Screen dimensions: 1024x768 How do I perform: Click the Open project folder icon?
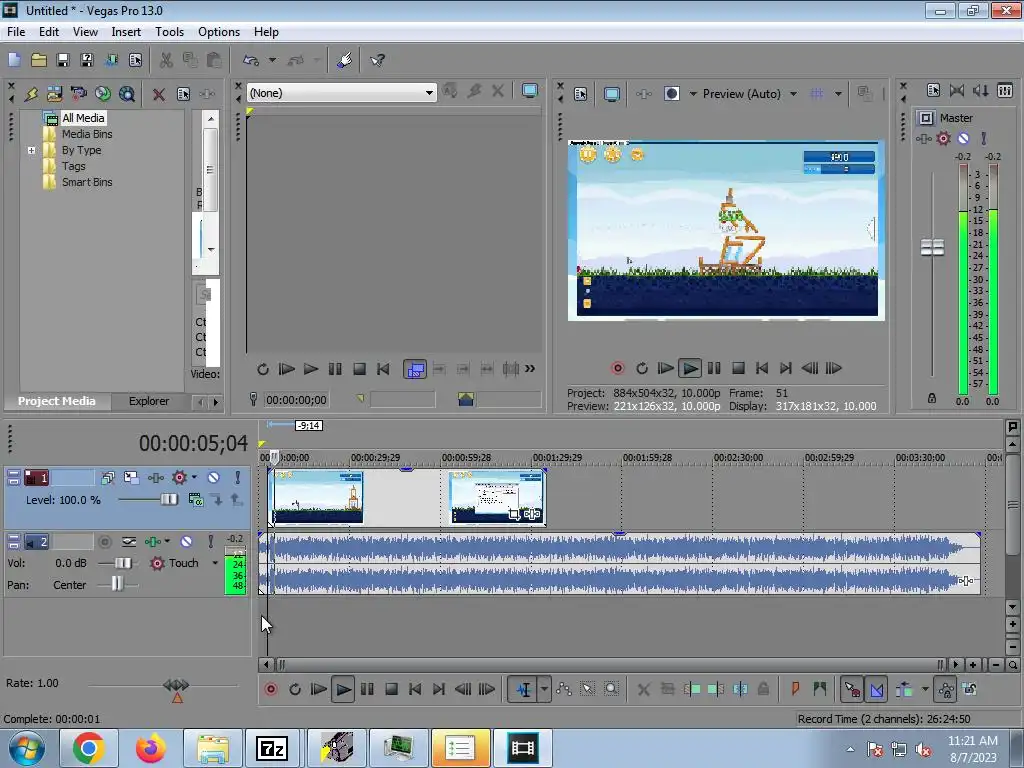point(39,60)
